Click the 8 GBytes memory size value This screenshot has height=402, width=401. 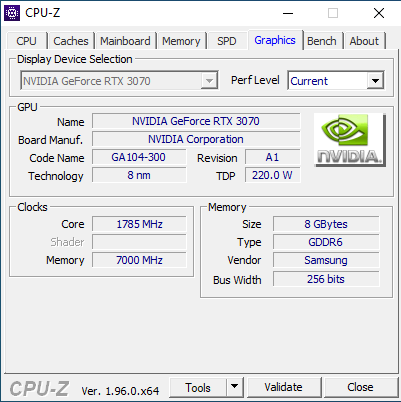326,224
